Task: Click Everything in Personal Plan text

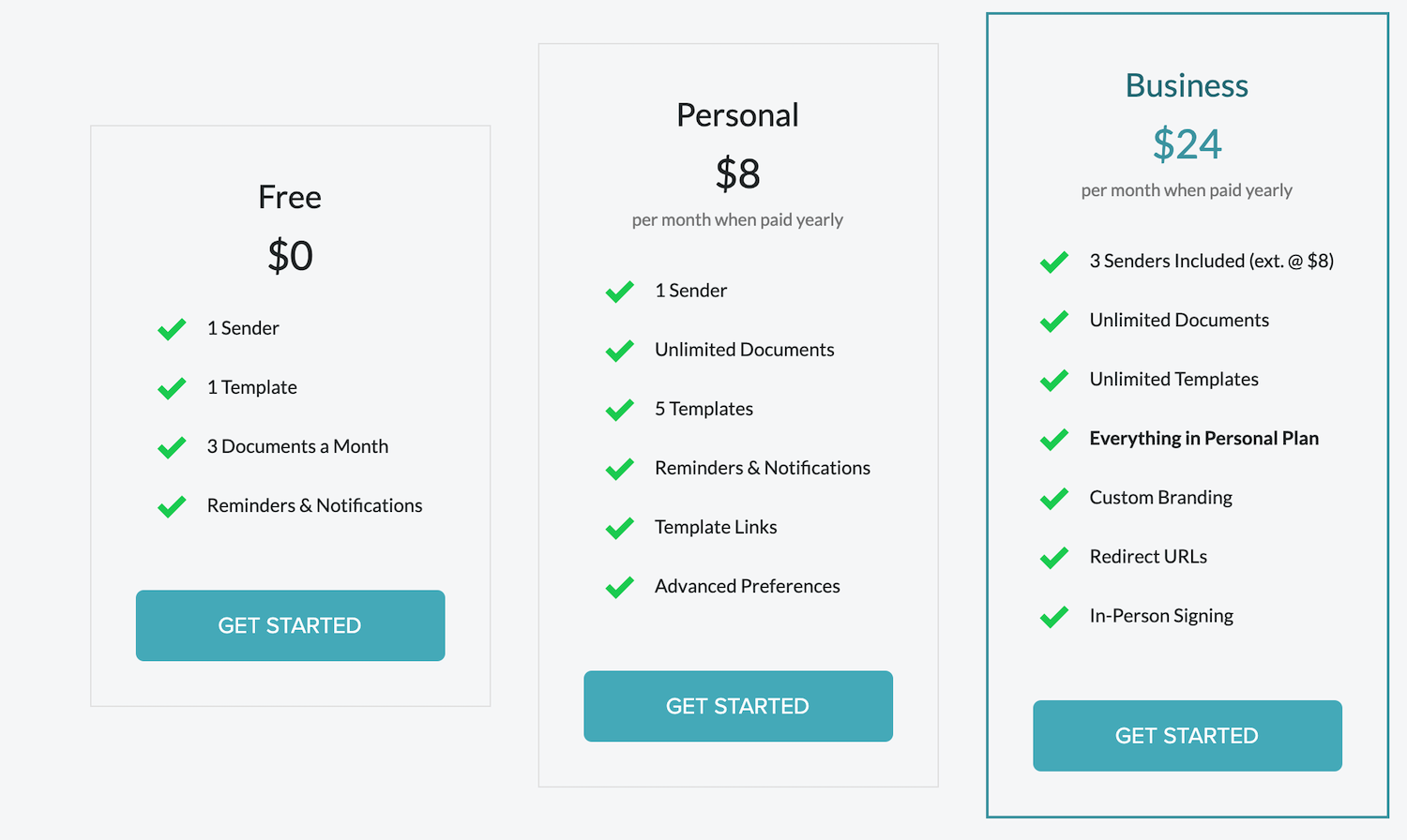Action: (1204, 438)
